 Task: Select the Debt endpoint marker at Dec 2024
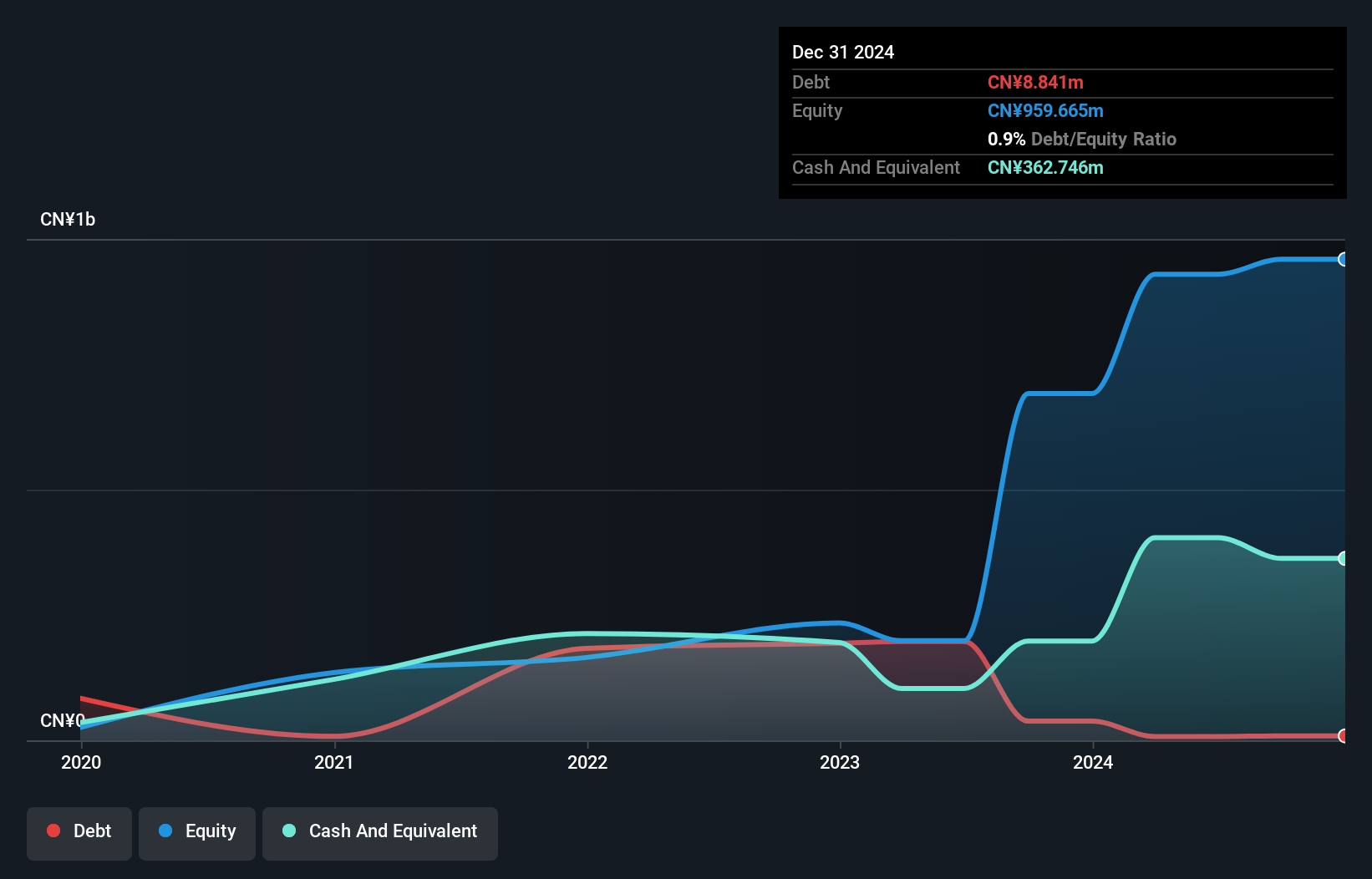[x=1344, y=736]
